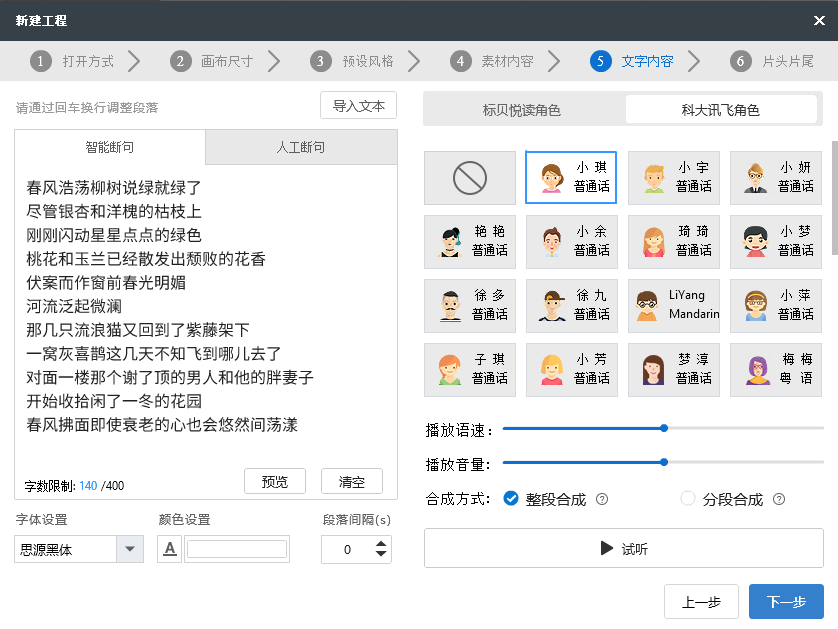Click the 段落间隔 value field
Viewport: 838px width, 629px height.
347,549
